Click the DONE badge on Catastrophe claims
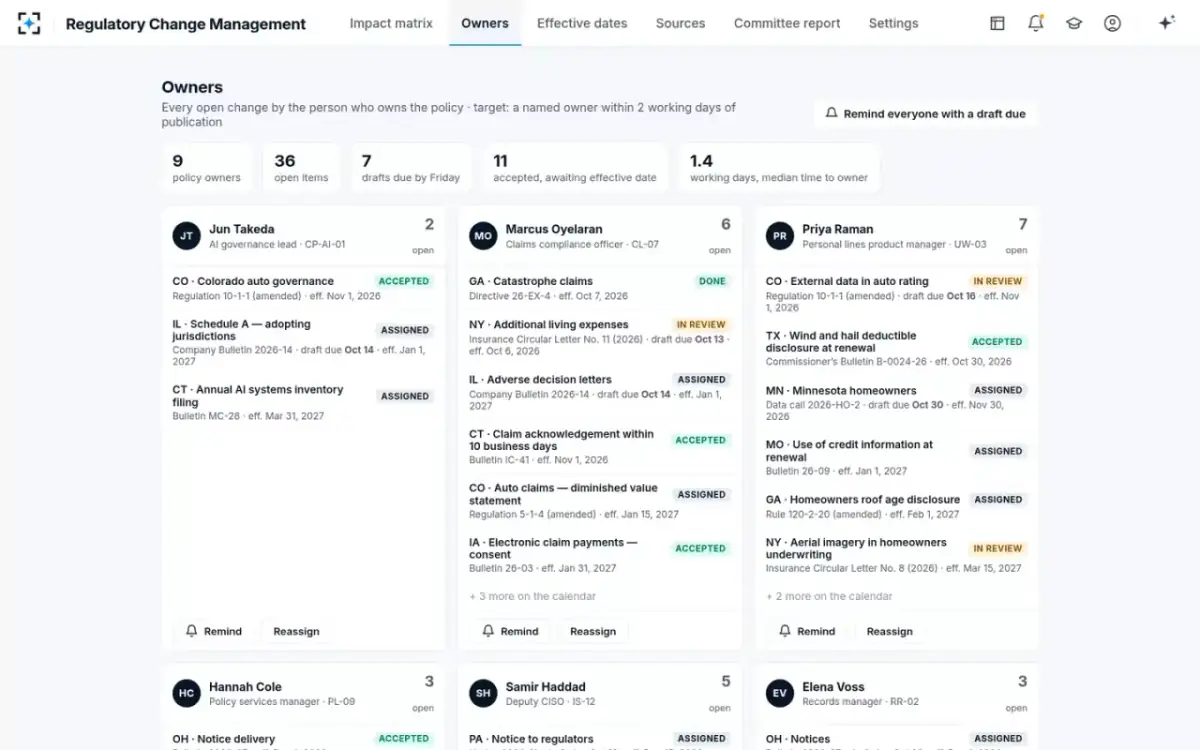The image size is (1200, 750). (x=713, y=281)
